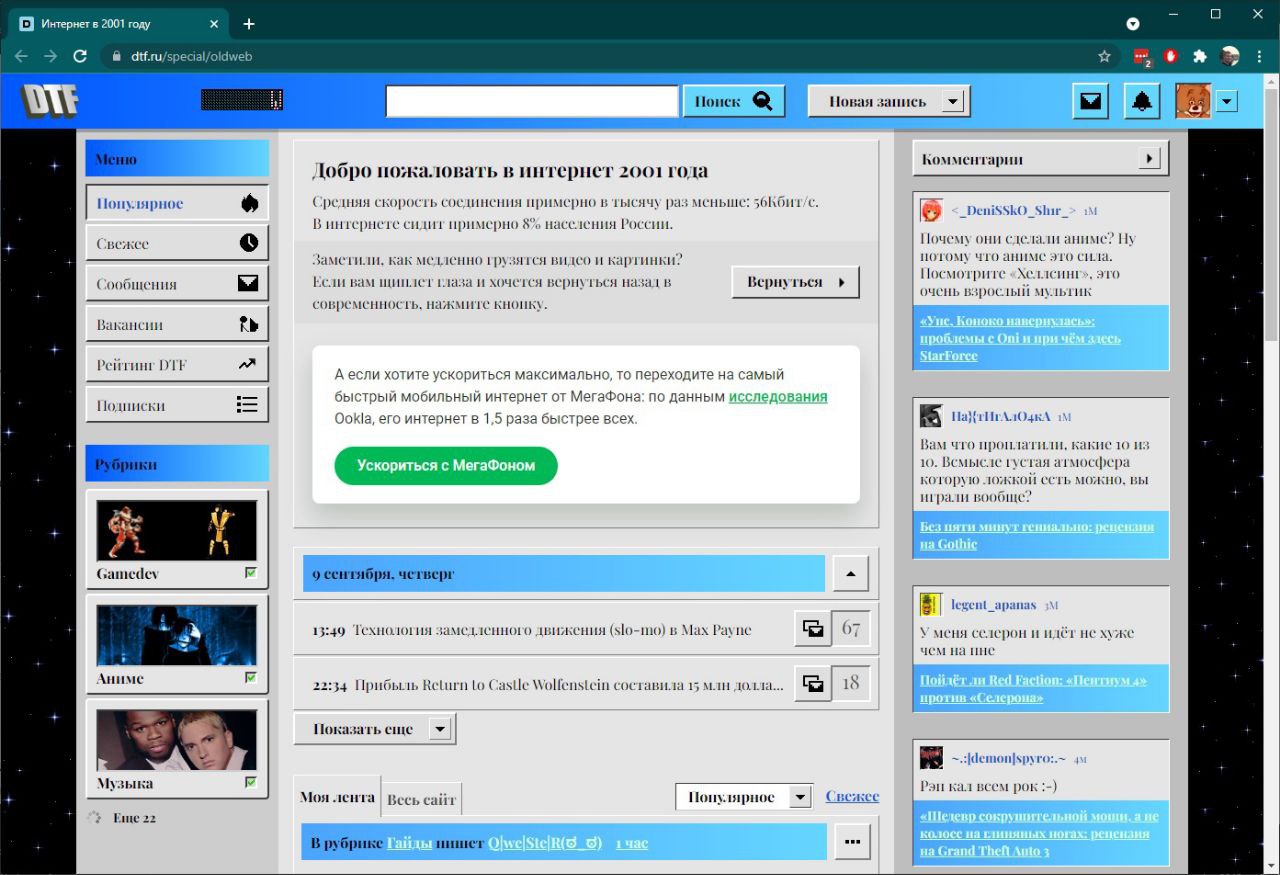This screenshot has height=875, width=1280.
Task: Click the Поиск search button
Action: (x=734, y=101)
